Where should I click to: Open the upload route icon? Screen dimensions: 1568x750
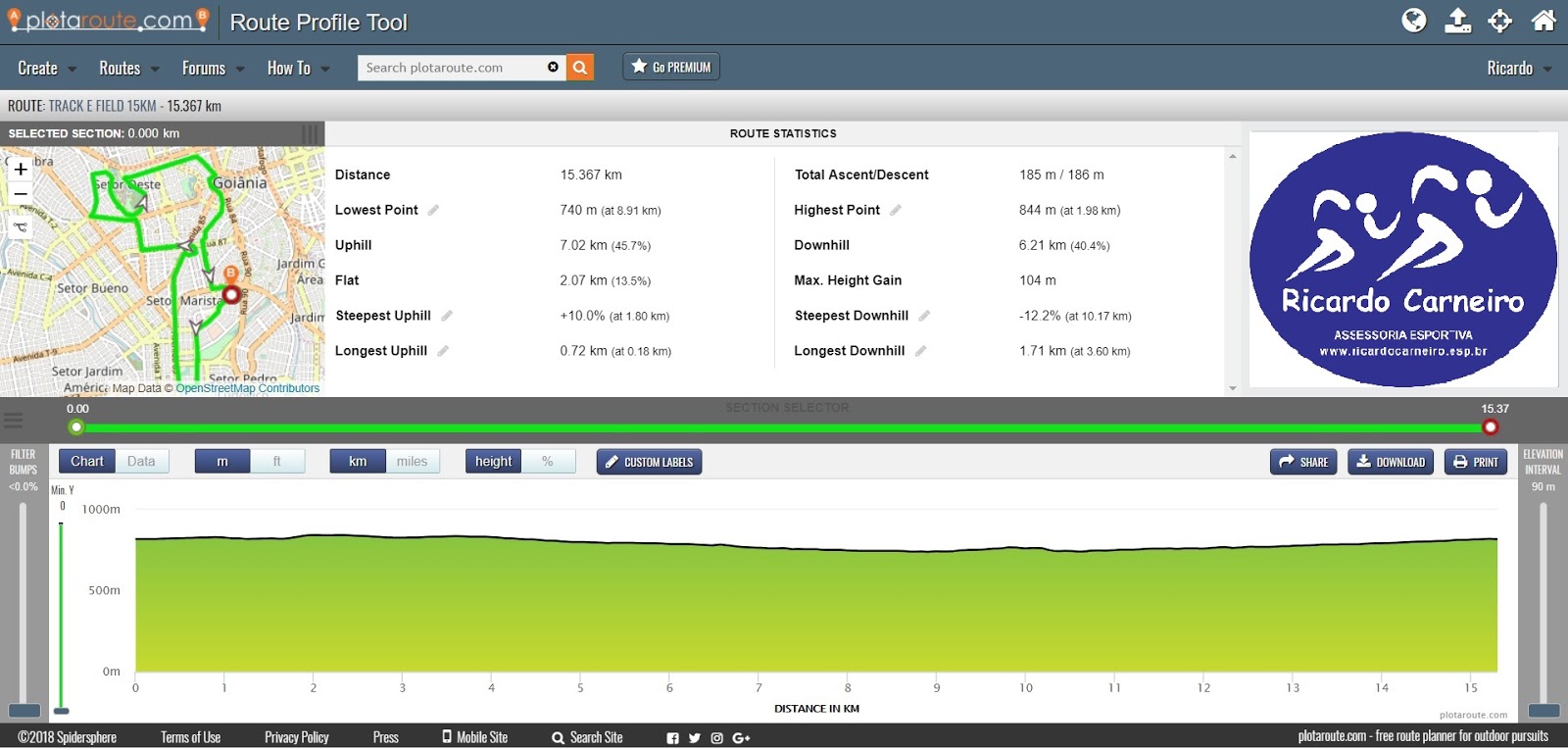(x=1457, y=21)
